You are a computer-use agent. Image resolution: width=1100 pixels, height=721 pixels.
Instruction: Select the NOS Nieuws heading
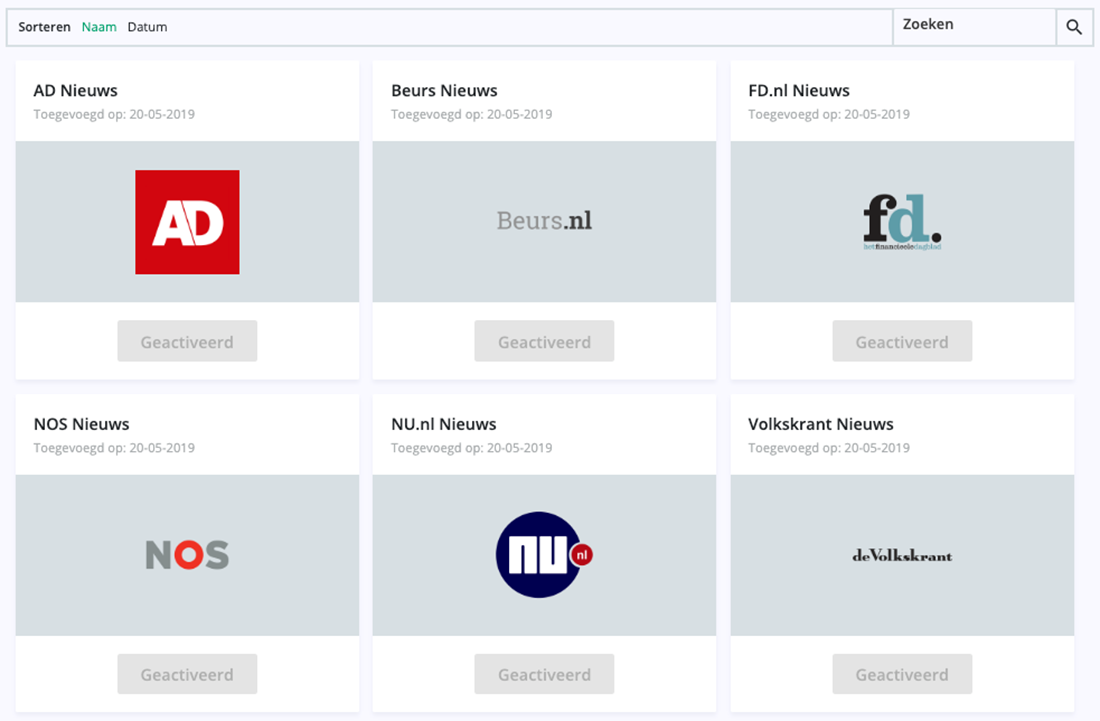click(x=81, y=424)
